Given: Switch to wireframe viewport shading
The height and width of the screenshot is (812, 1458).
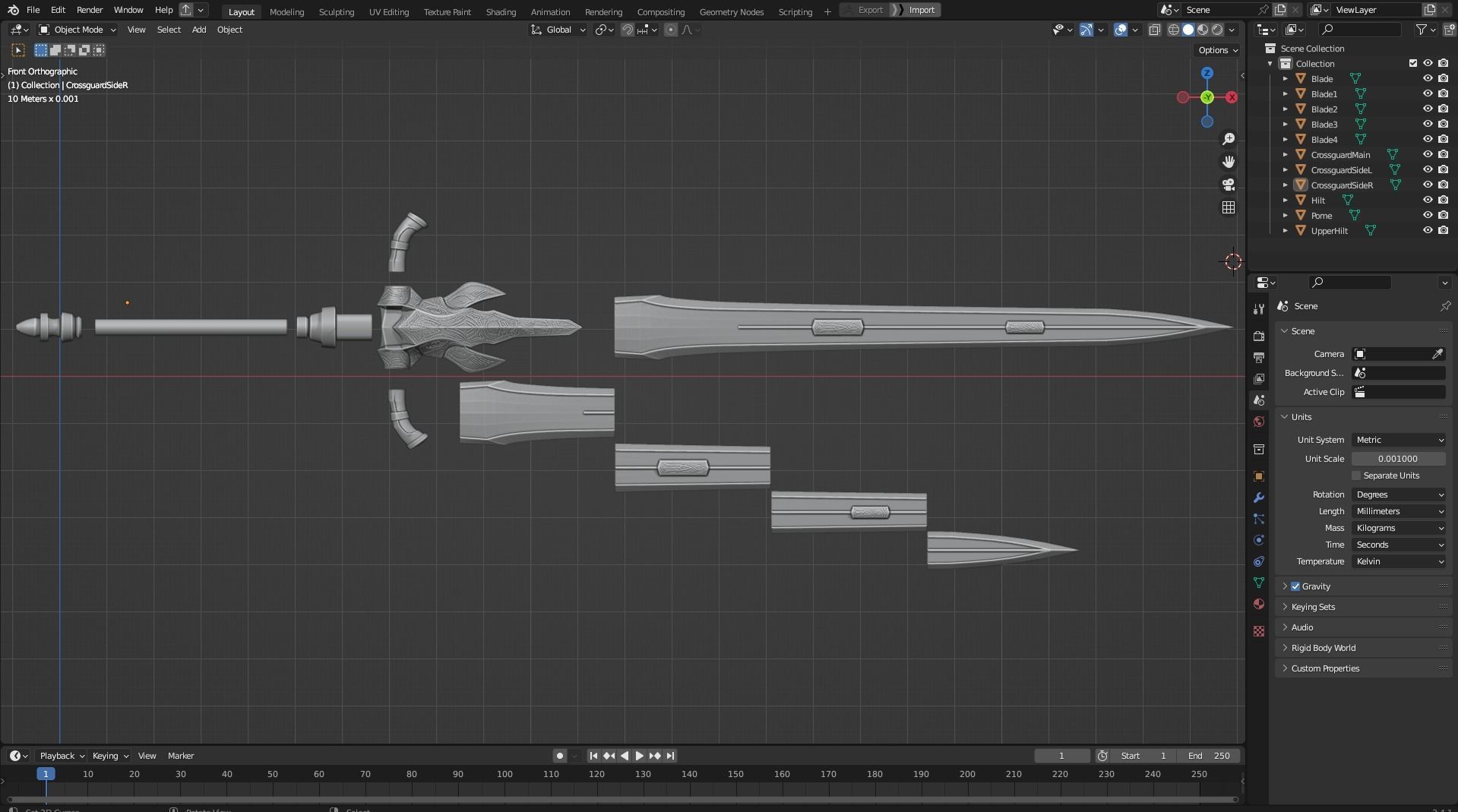Looking at the screenshot, I should (1174, 30).
